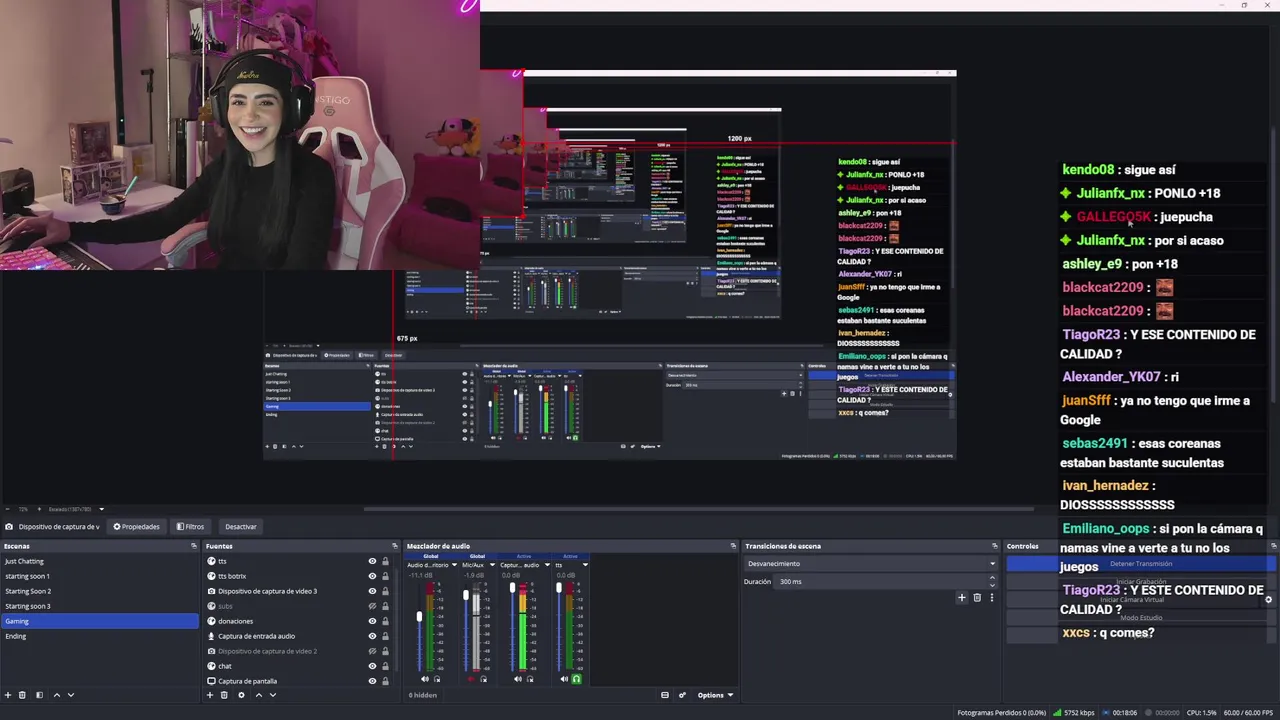Click Audio del escritorio volume fader handle
This screenshot has height=720, width=1280.
coord(419,616)
